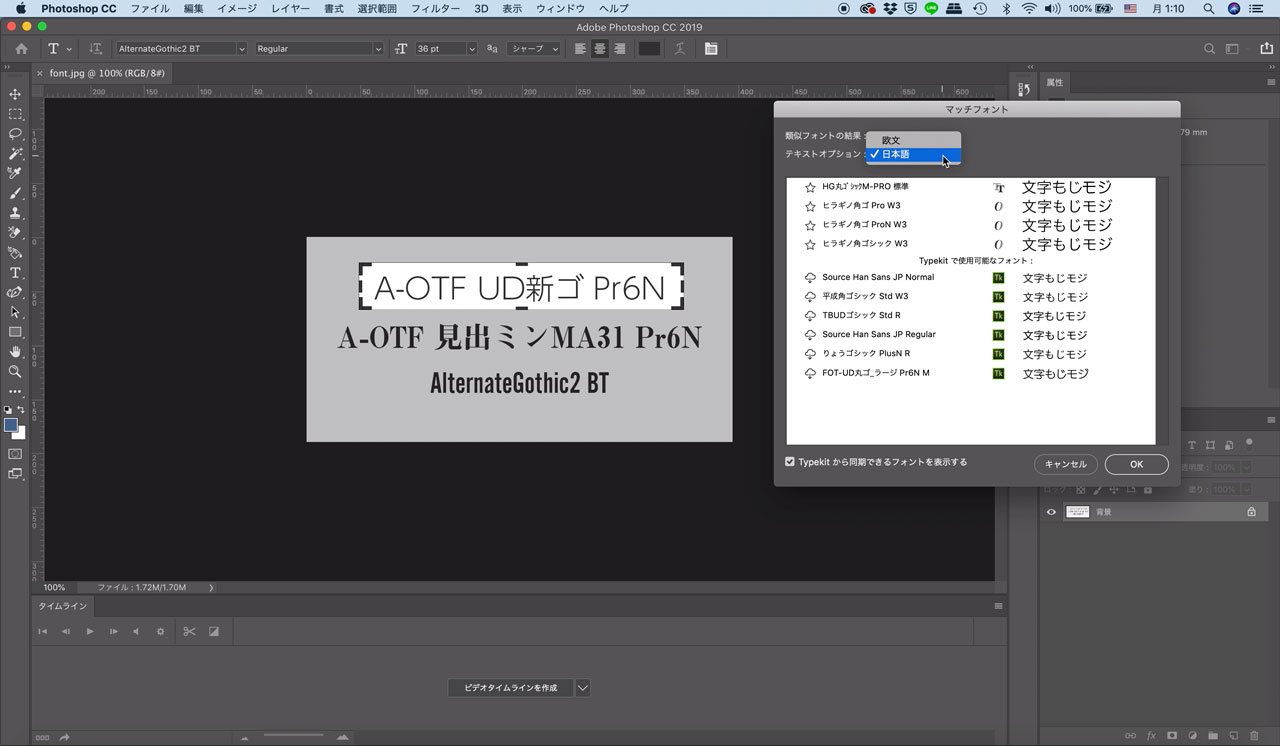Screen dimensions: 1280x746
Task: Click the search icon in options bar
Action: pos(1209,49)
